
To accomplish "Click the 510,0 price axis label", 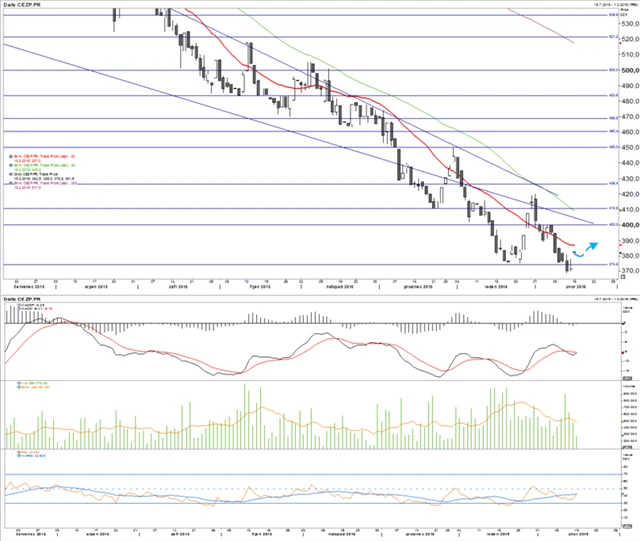I will pos(630,54).
